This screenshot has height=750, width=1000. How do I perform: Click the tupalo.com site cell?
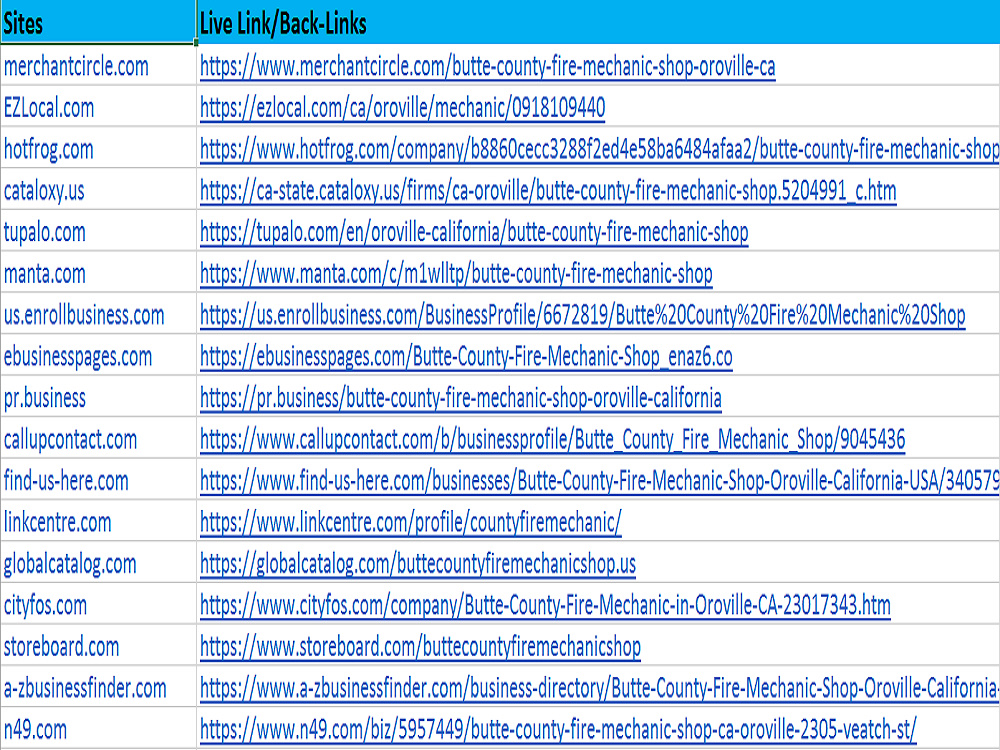click(x=98, y=231)
